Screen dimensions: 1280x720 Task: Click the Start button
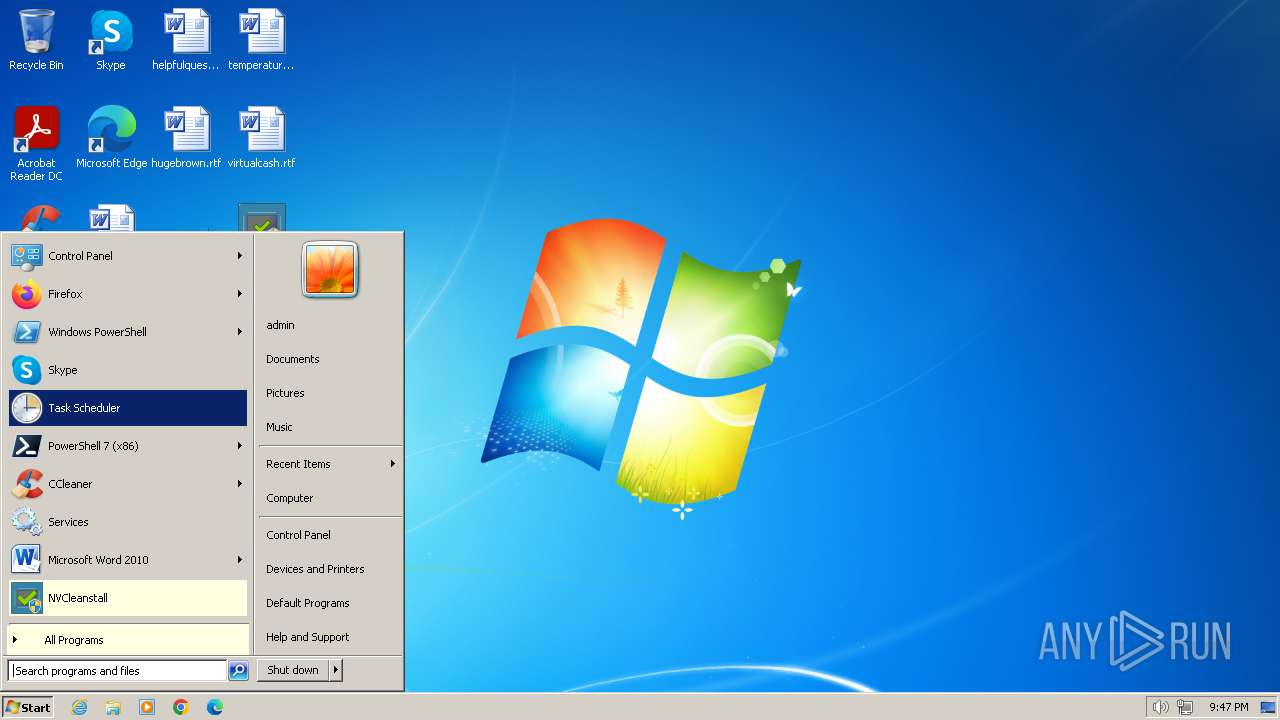coord(28,707)
